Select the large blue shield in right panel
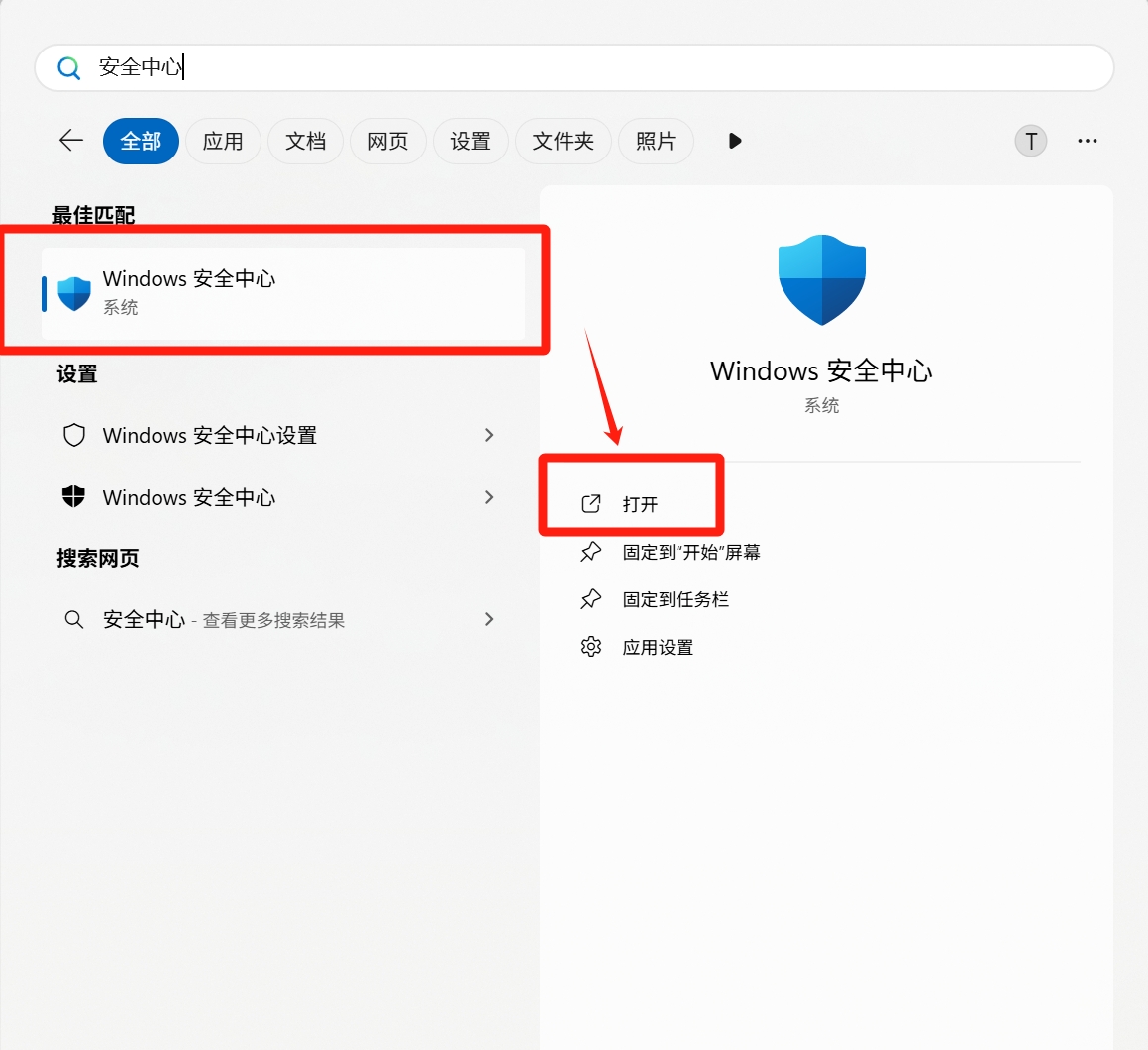 [x=821, y=279]
